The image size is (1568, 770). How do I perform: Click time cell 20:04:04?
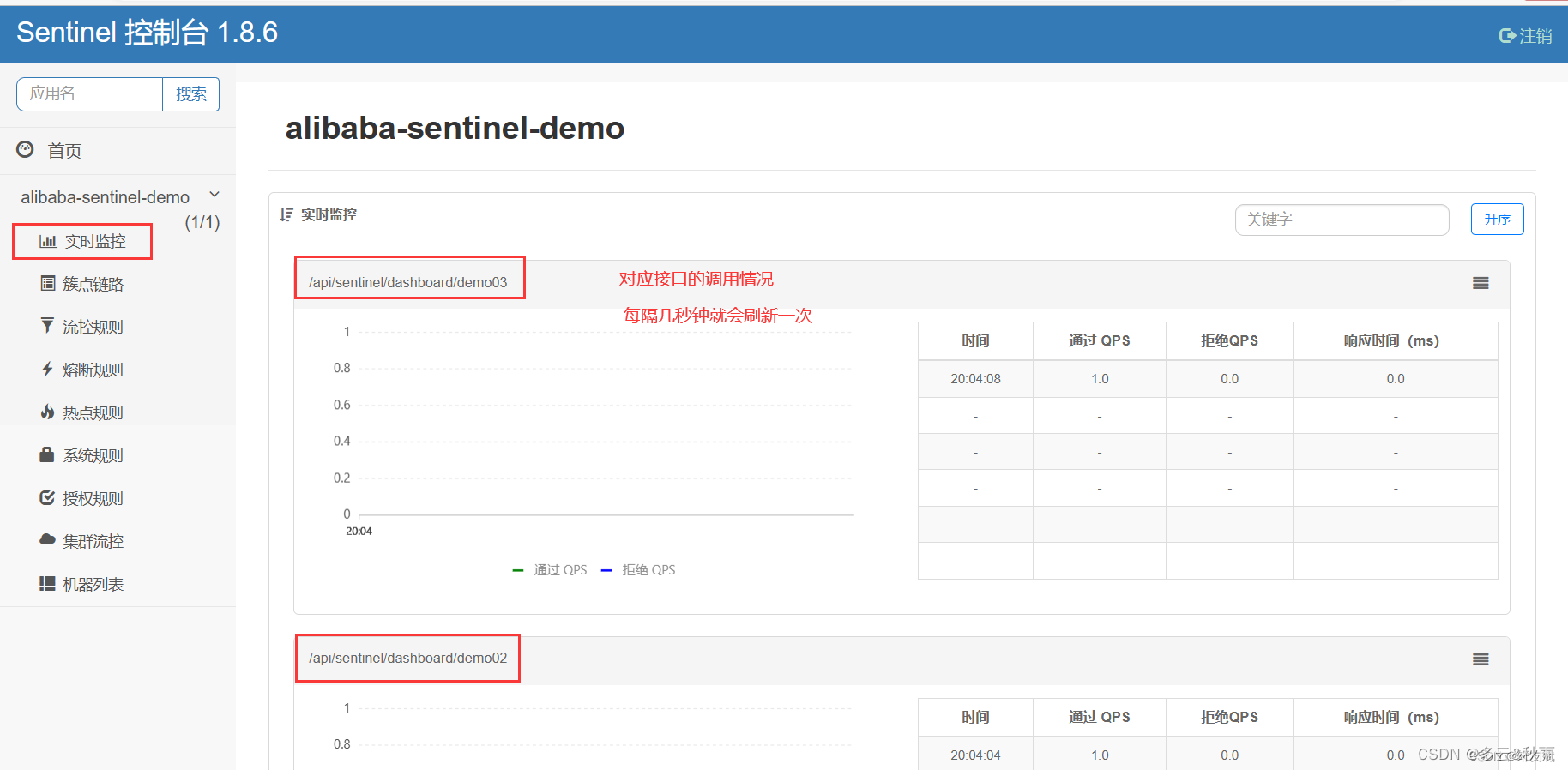975,755
